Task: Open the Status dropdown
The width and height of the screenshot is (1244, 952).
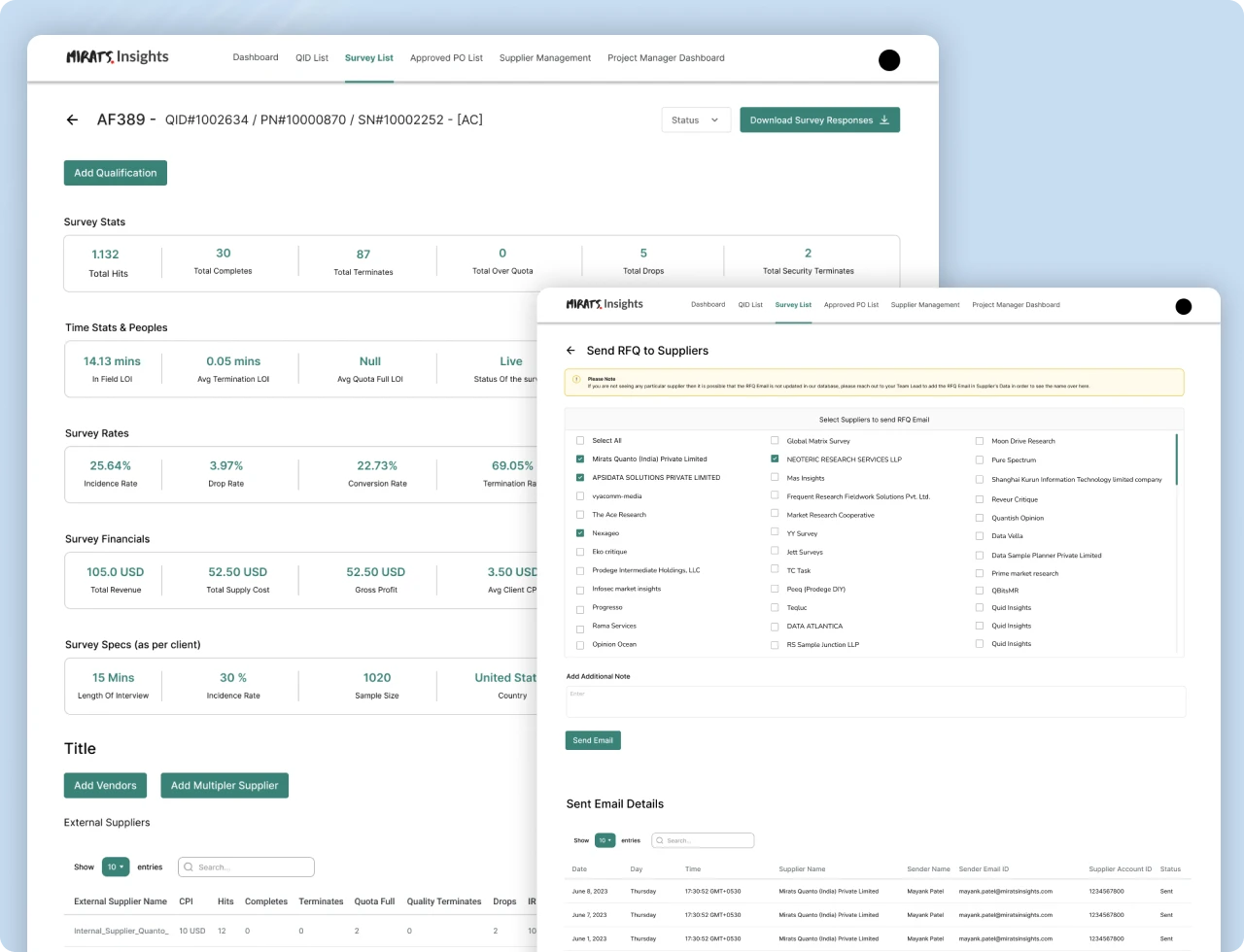Action: [696, 119]
